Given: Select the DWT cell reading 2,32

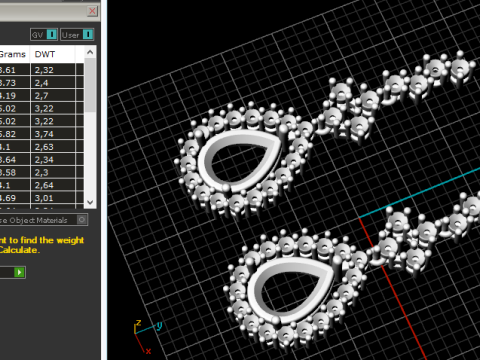Looking at the screenshot, I should pyautogui.click(x=53, y=70).
